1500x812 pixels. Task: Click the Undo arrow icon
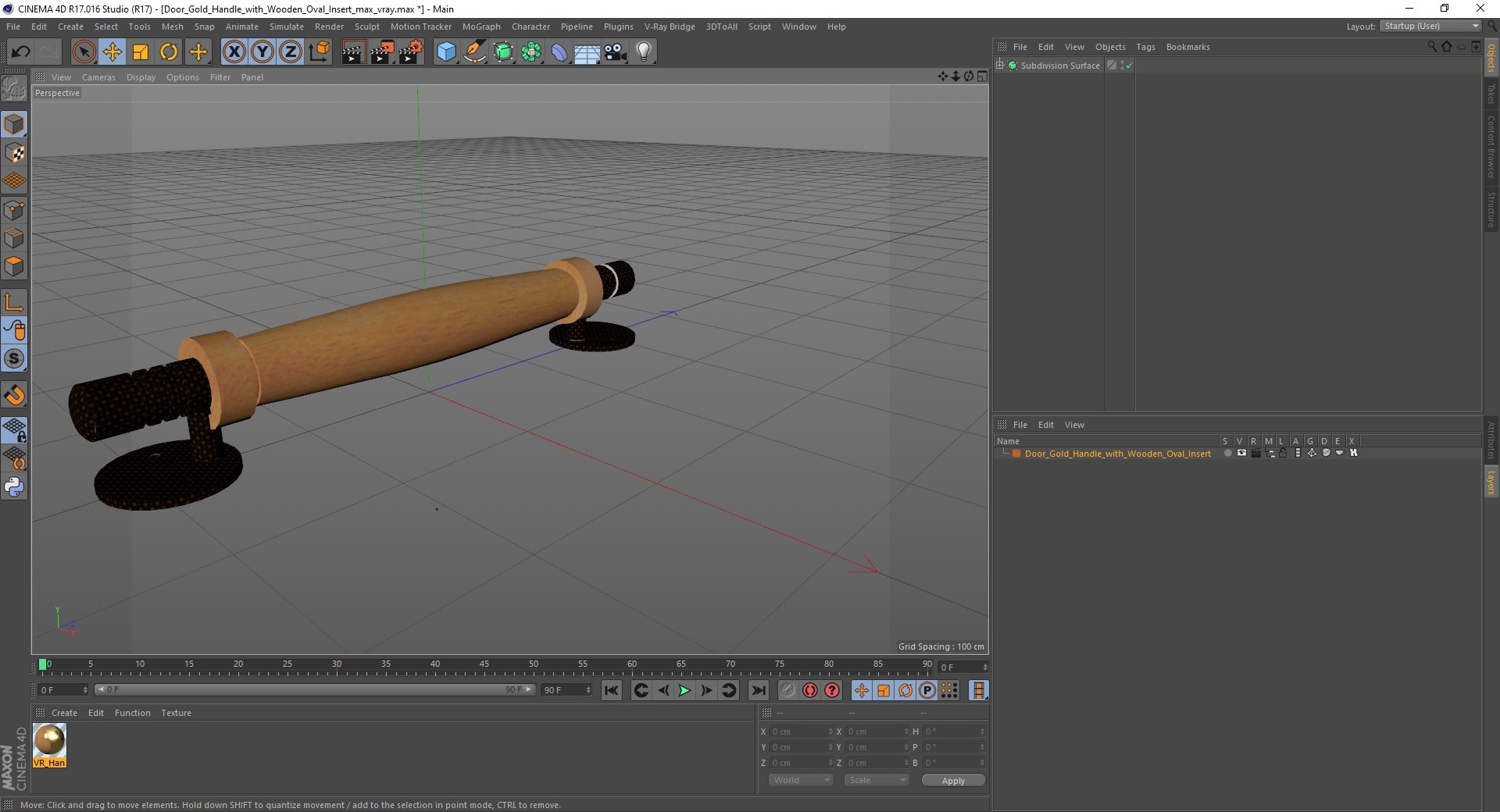point(21,52)
